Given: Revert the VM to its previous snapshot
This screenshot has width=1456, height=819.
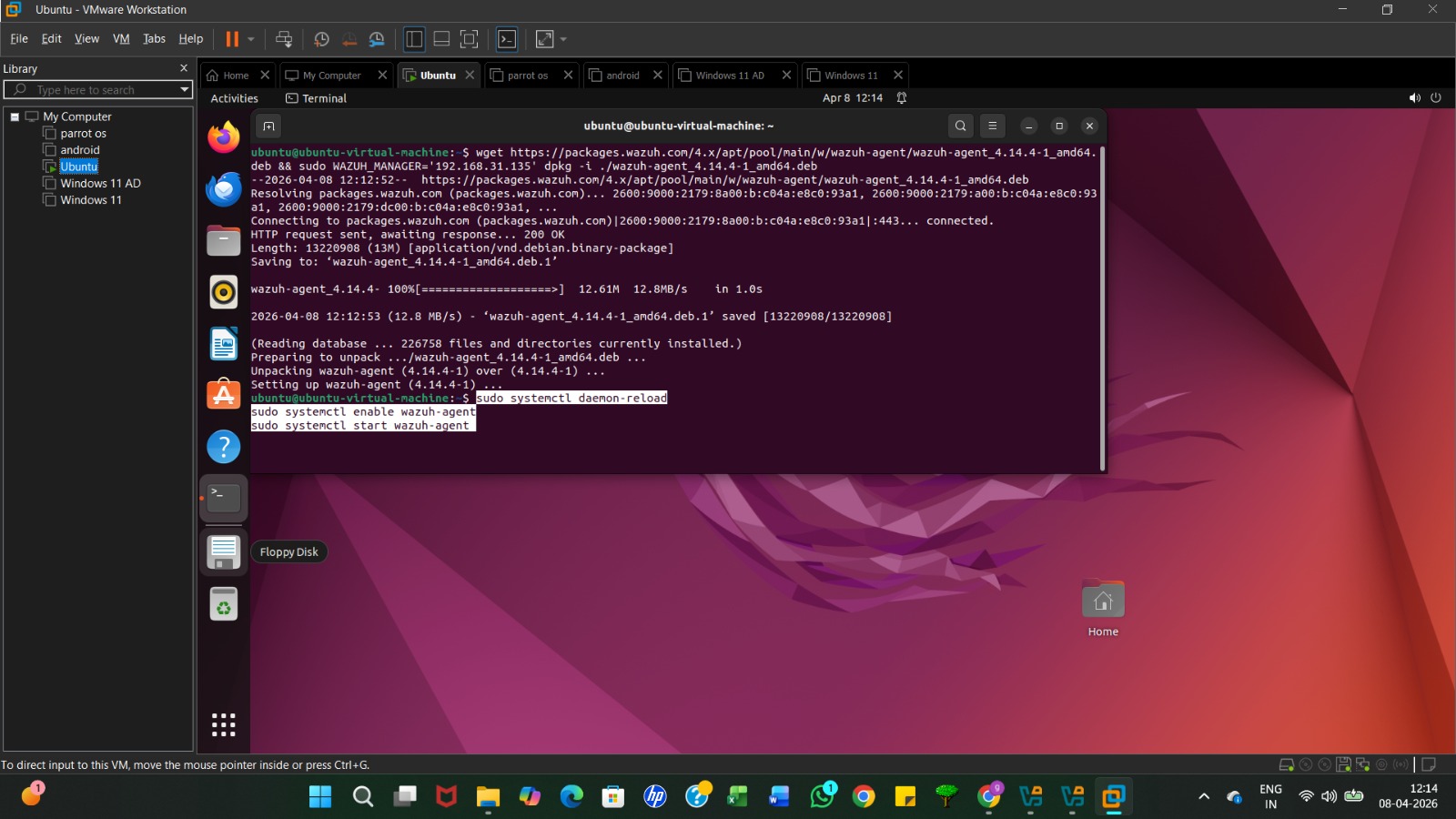Looking at the screenshot, I should (x=349, y=39).
